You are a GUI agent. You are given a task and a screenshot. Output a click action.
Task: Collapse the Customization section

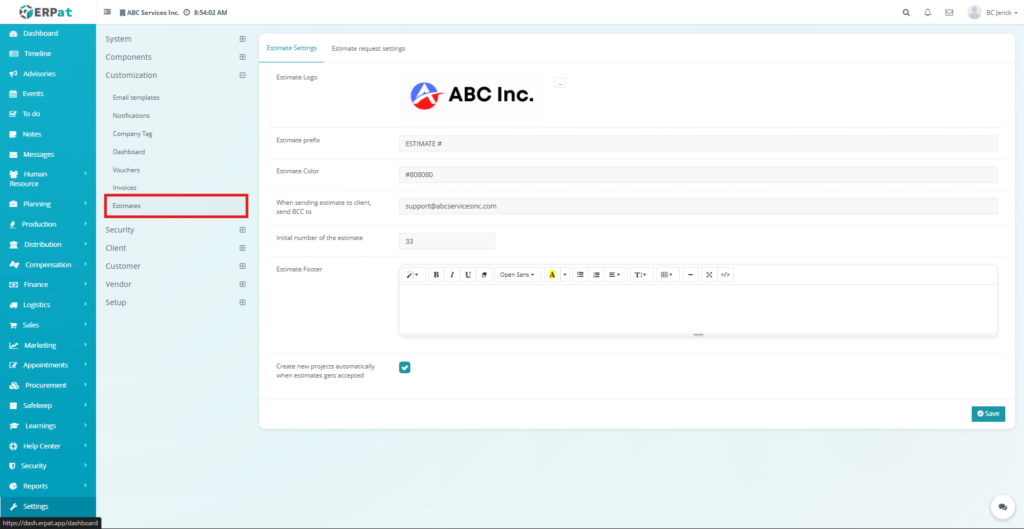[242, 75]
